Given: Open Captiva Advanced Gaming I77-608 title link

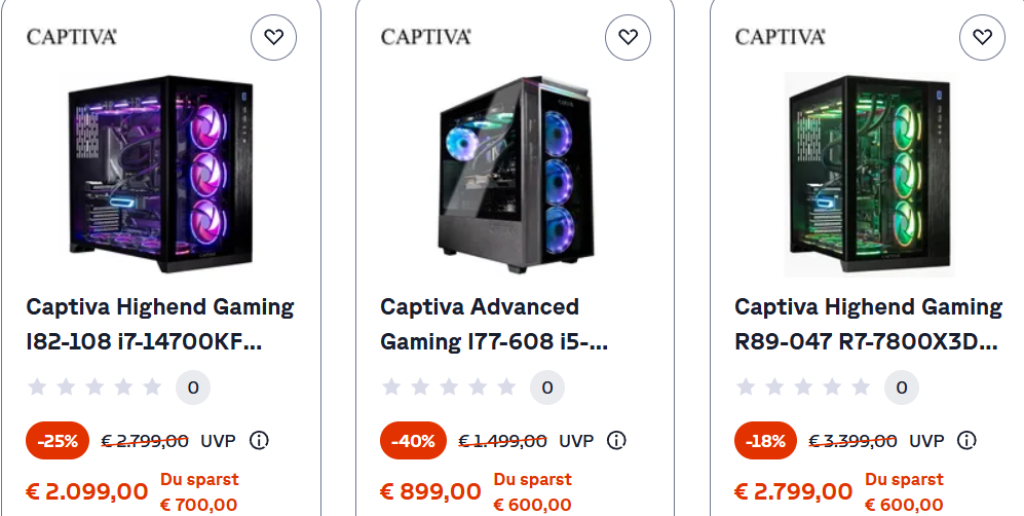Looking at the screenshot, I should (x=494, y=324).
